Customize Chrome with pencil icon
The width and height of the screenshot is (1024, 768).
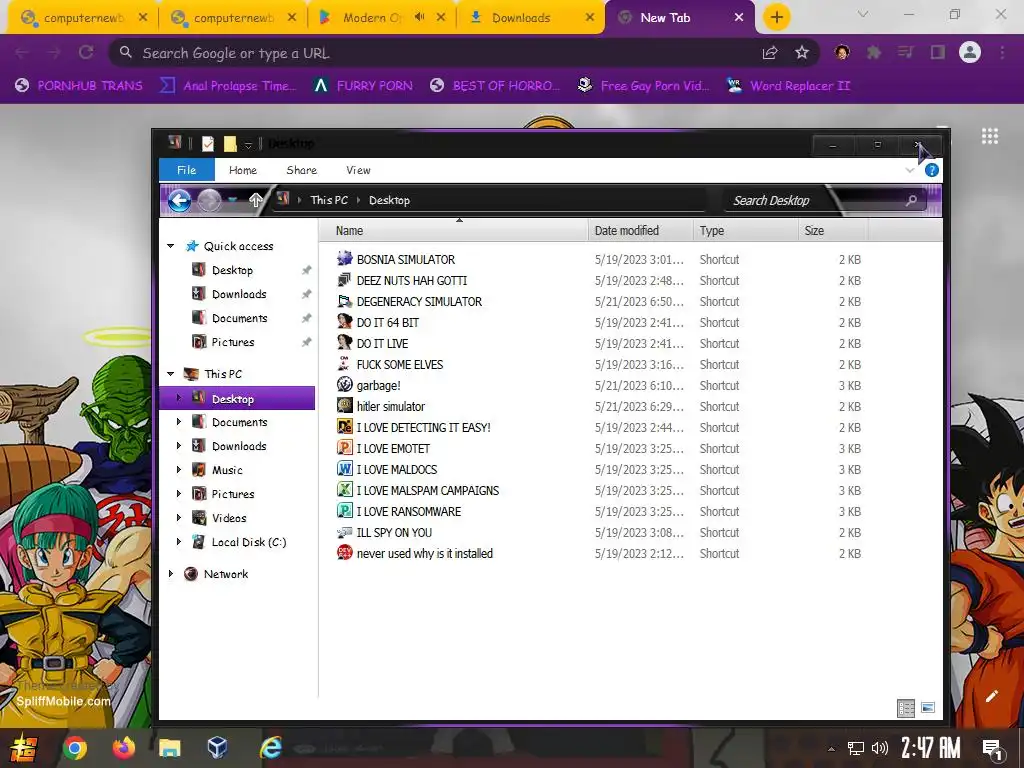coord(992,696)
